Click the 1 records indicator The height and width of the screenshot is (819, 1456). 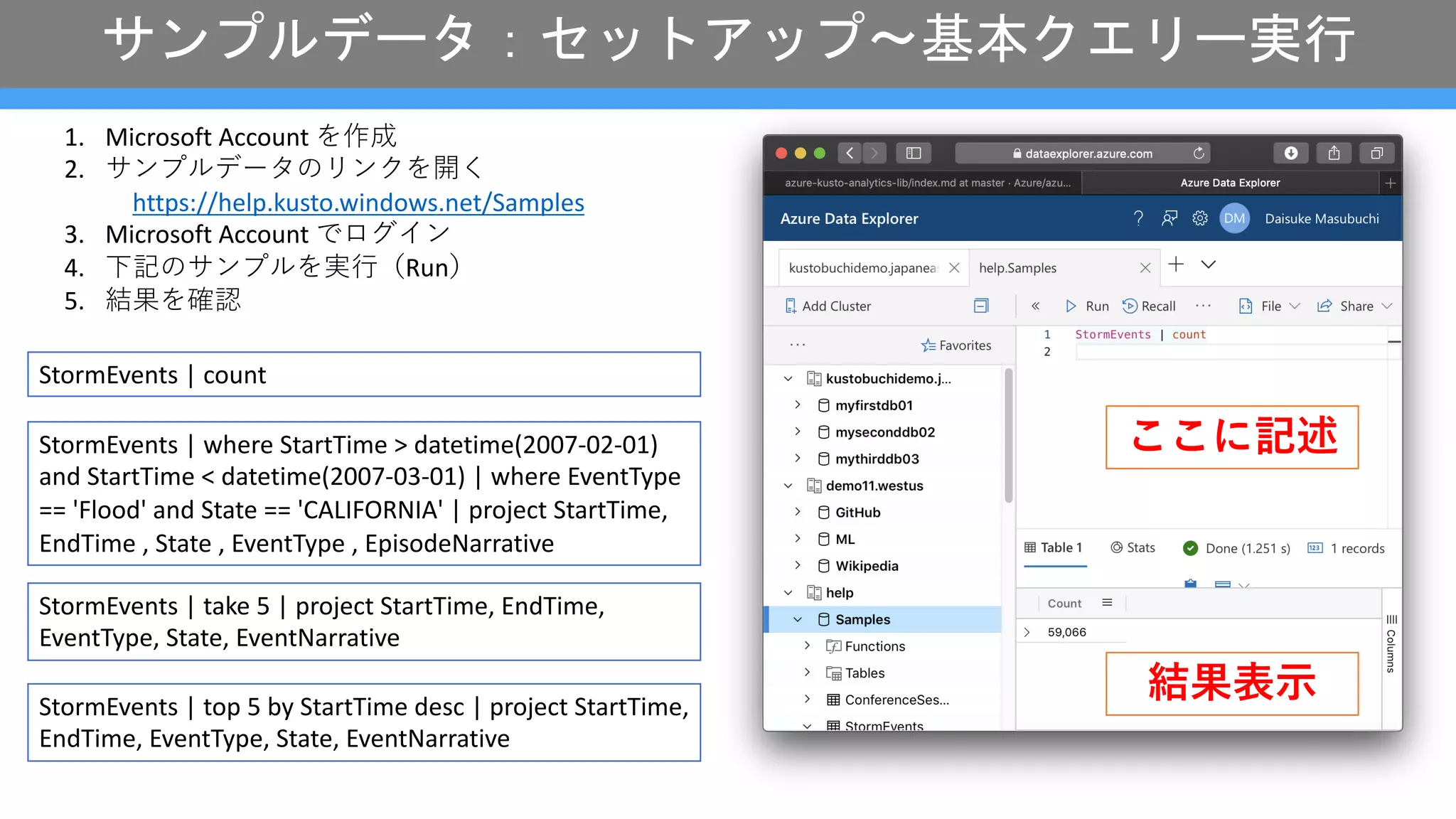(x=1347, y=548)
